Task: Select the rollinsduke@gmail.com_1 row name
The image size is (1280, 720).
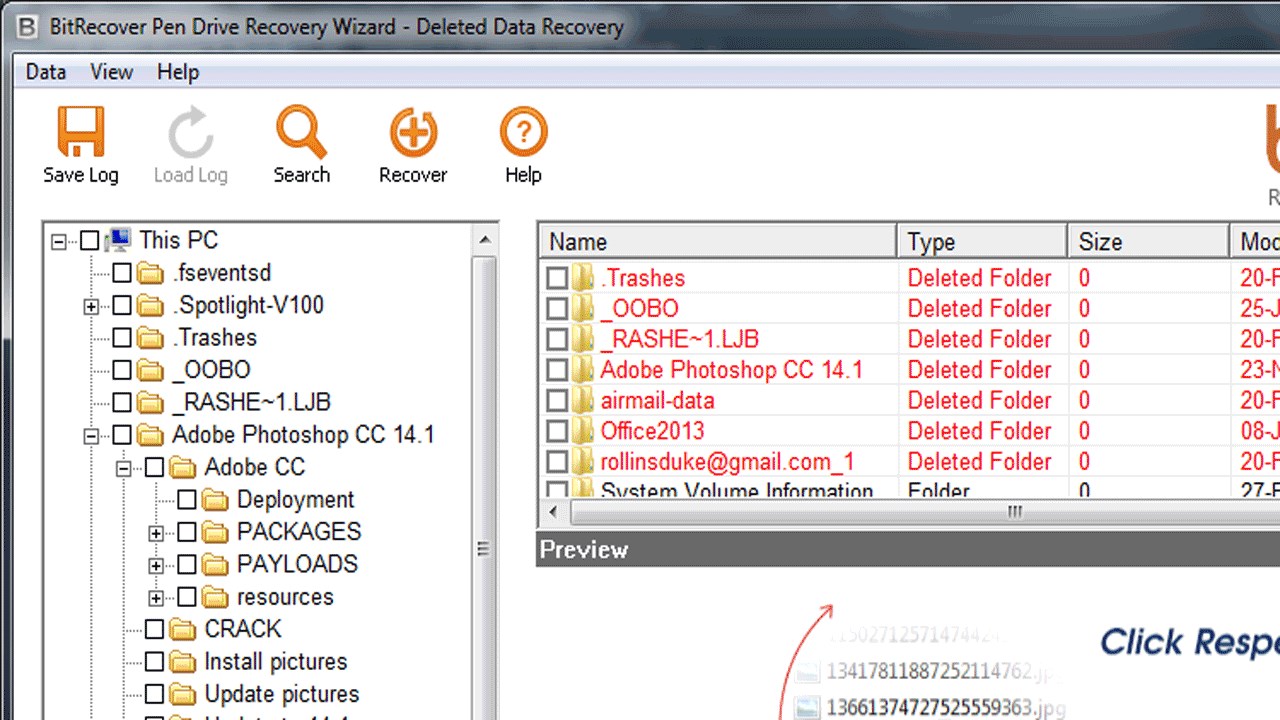Action: pyautogui.click(x=727, y=462)
